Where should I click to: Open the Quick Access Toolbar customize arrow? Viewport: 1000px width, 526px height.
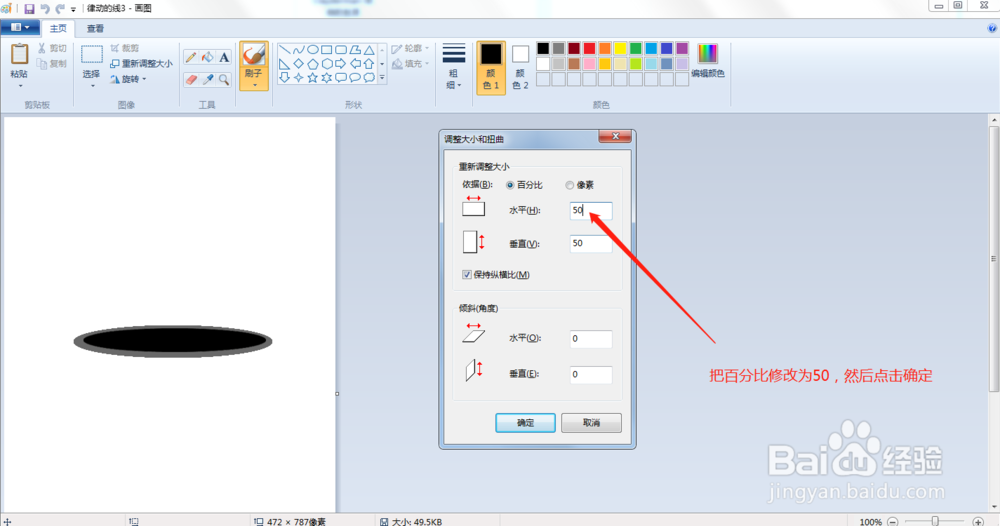[73, 10]
